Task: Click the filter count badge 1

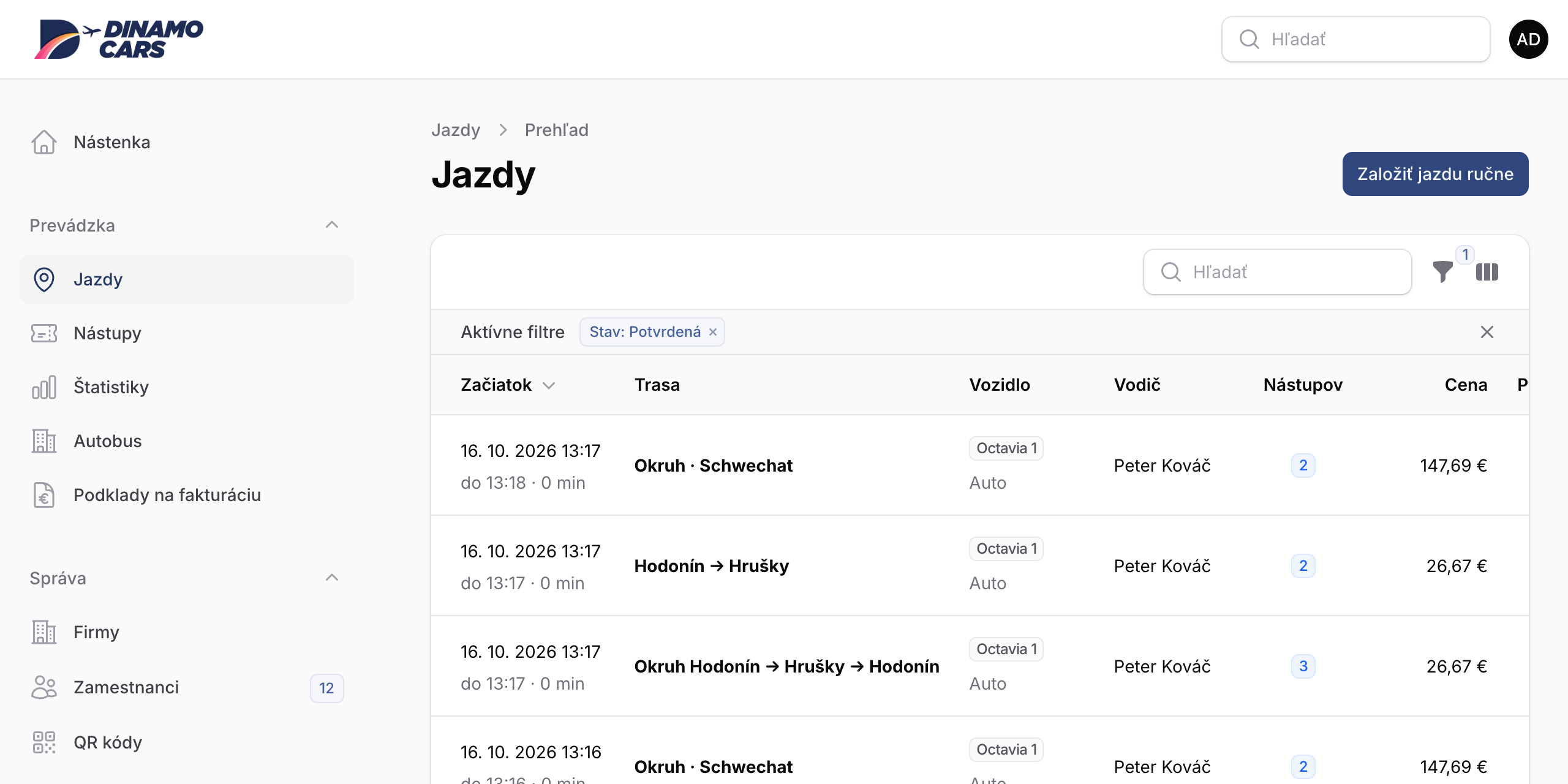Action: click(1465, 254)
